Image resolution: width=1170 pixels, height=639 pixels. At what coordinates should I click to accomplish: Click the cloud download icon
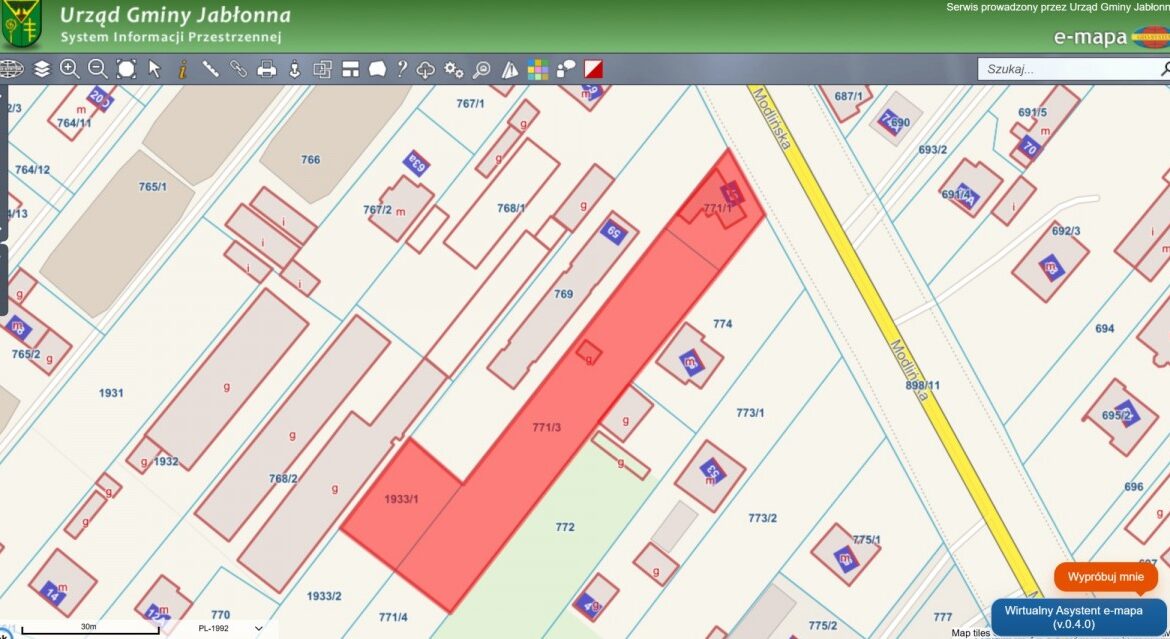coord(425,70)
